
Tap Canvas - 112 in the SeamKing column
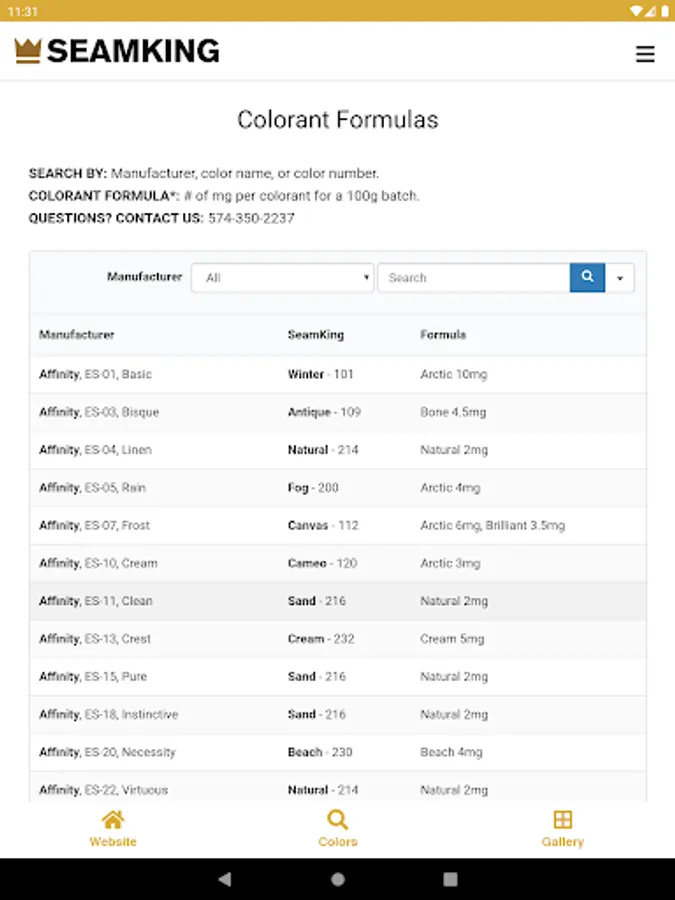(324, 526)
